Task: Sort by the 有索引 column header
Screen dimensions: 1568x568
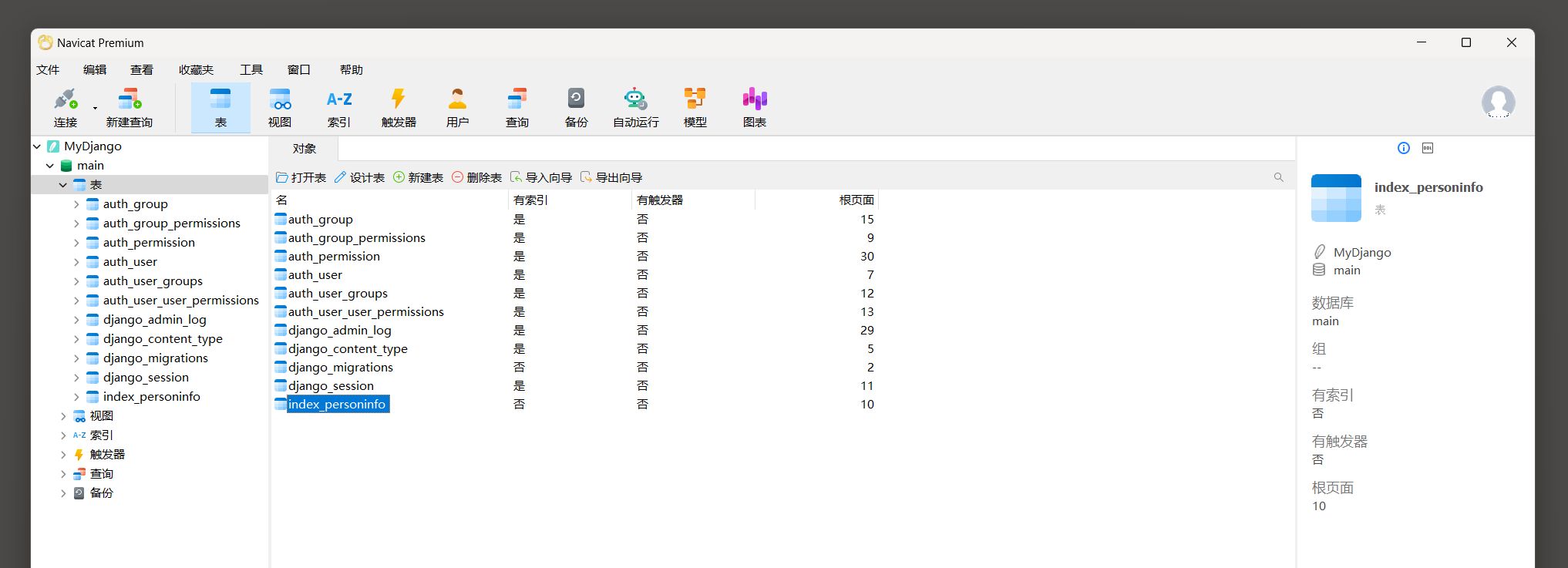Action: point(570,200)
